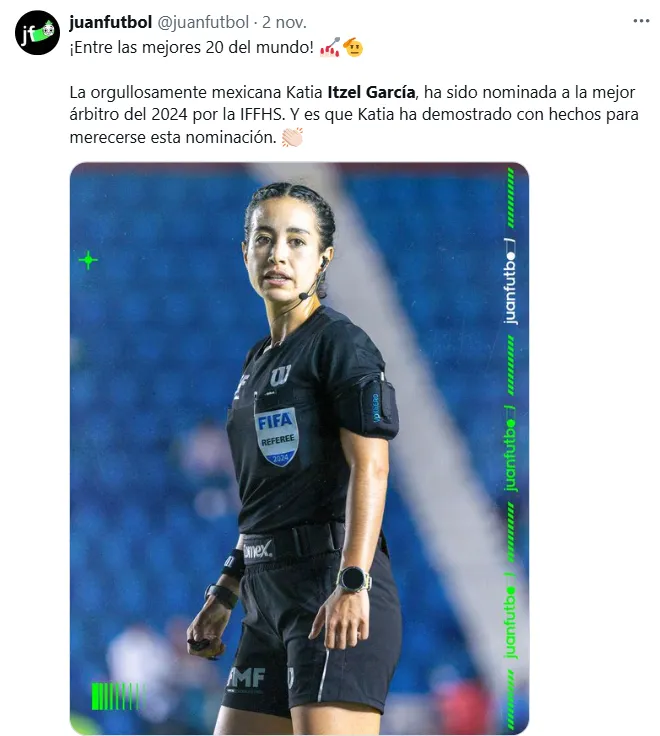The height and width of the screenshot is (736, 660).
Task: Click the tweet headline about mejores 20
Action: (191, 47)
